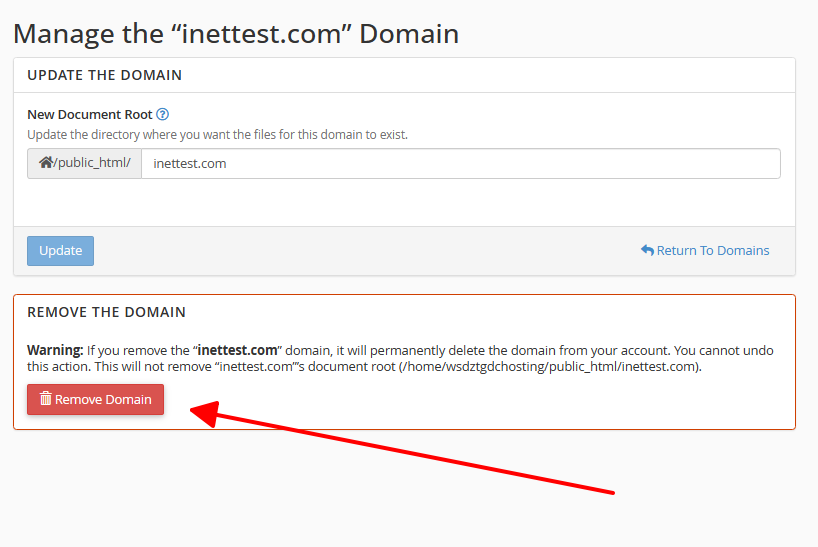The width and height of the screenshot is (818, 547).
Task: Click the red arrow annotation's arrowhead
Action: tap(205, 414)
